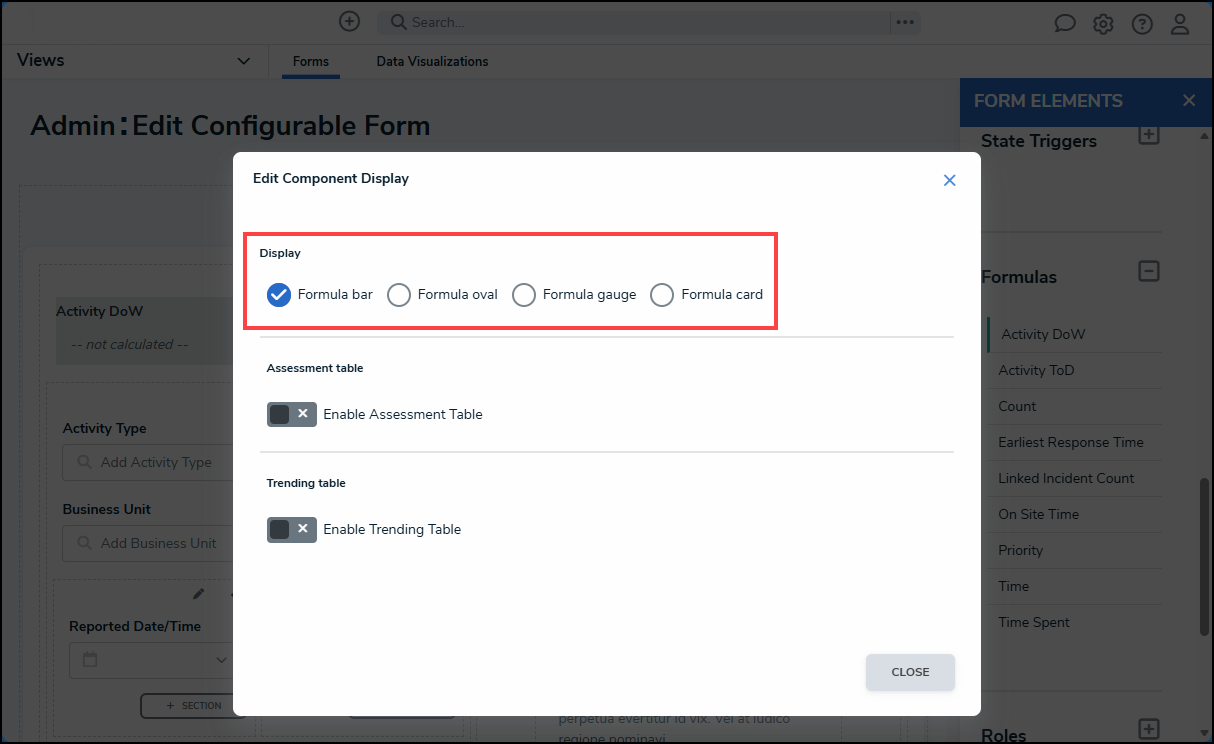
Task: Enable the Trending Table toggle
Action: (x=291, y=529)
